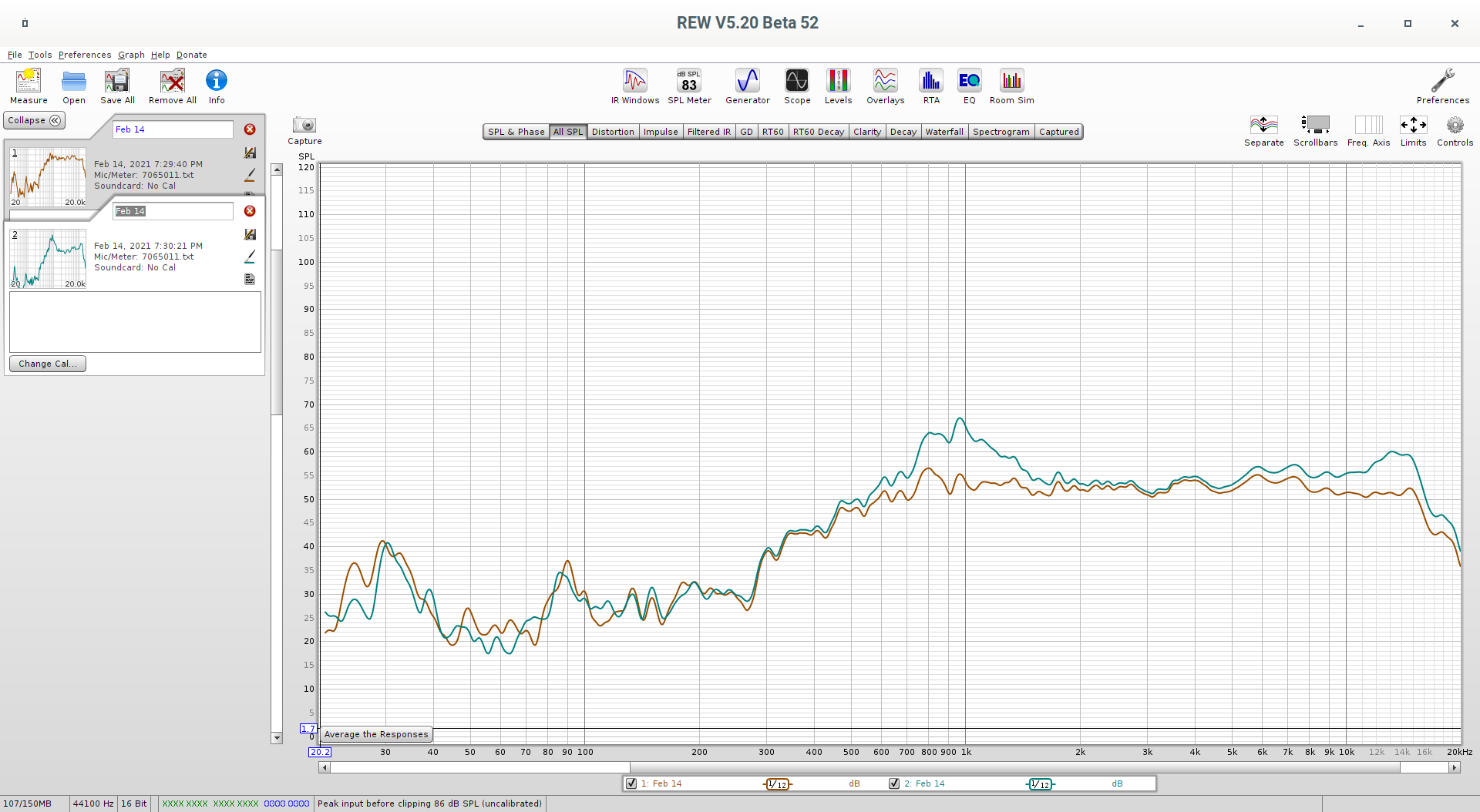
Task: Switch to Clarity tab
Action: click(866, 132)
